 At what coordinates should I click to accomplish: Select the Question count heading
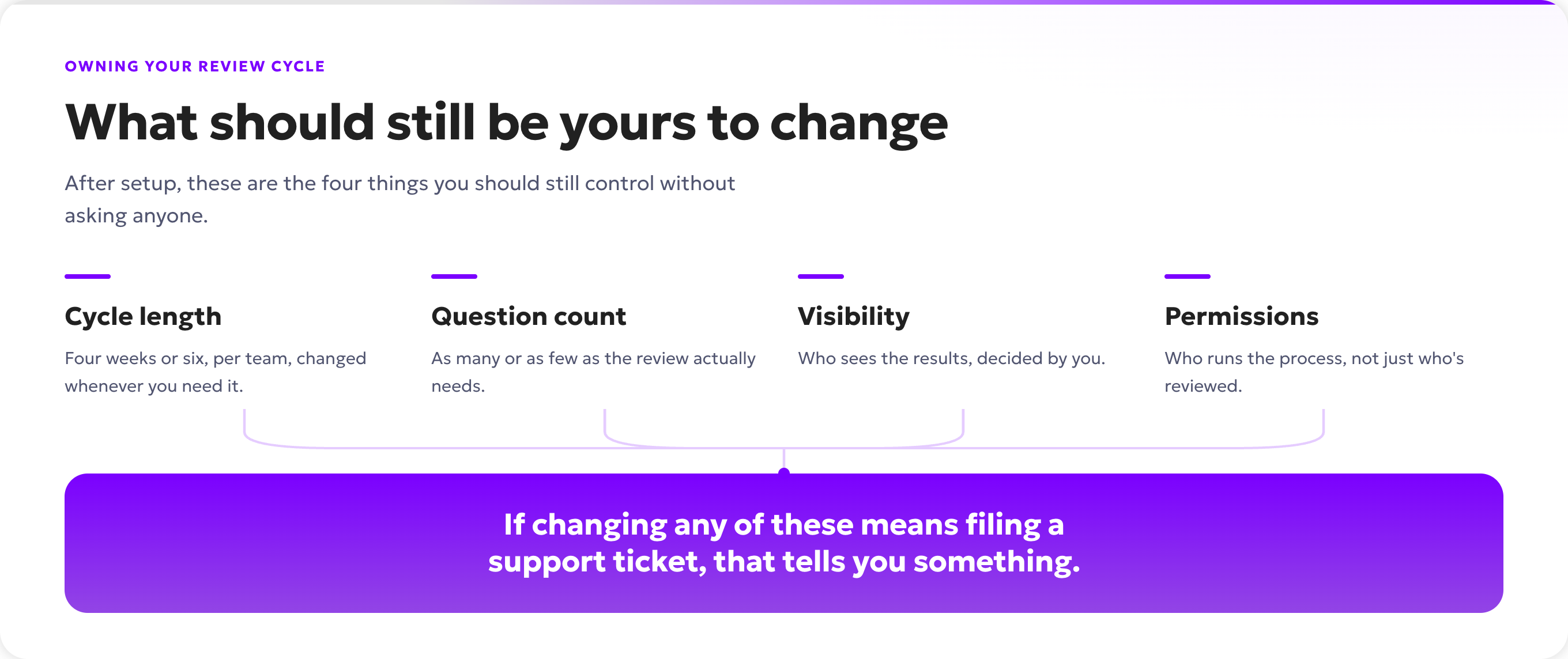pyautogui.click(x=529, y=317)
